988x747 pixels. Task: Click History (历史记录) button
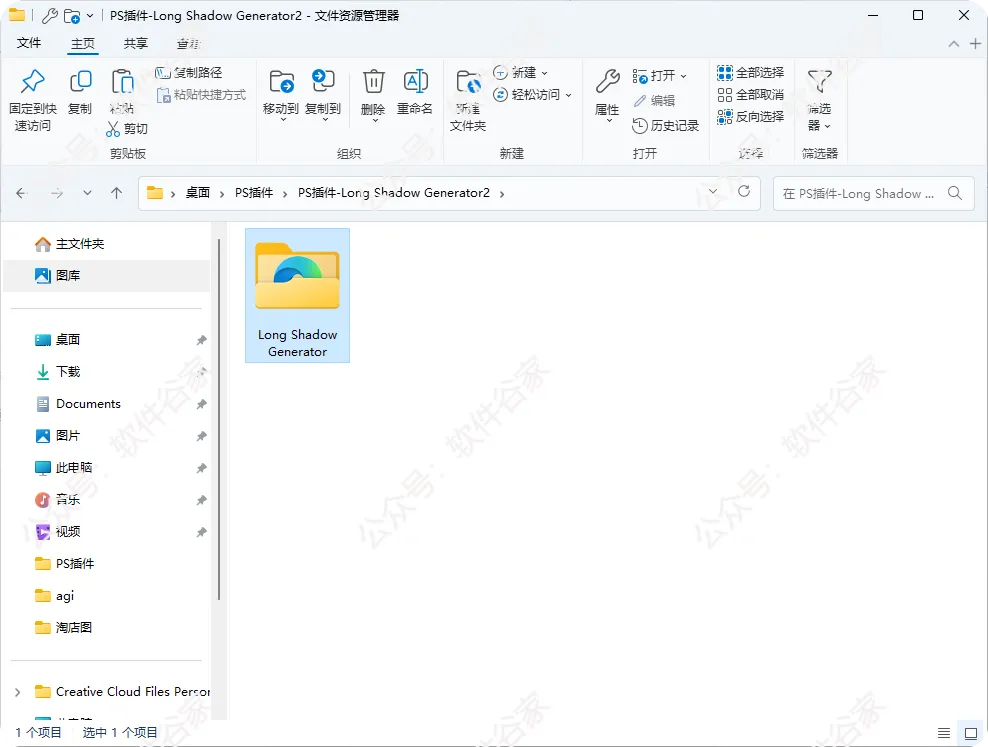(x=666, y=126)
